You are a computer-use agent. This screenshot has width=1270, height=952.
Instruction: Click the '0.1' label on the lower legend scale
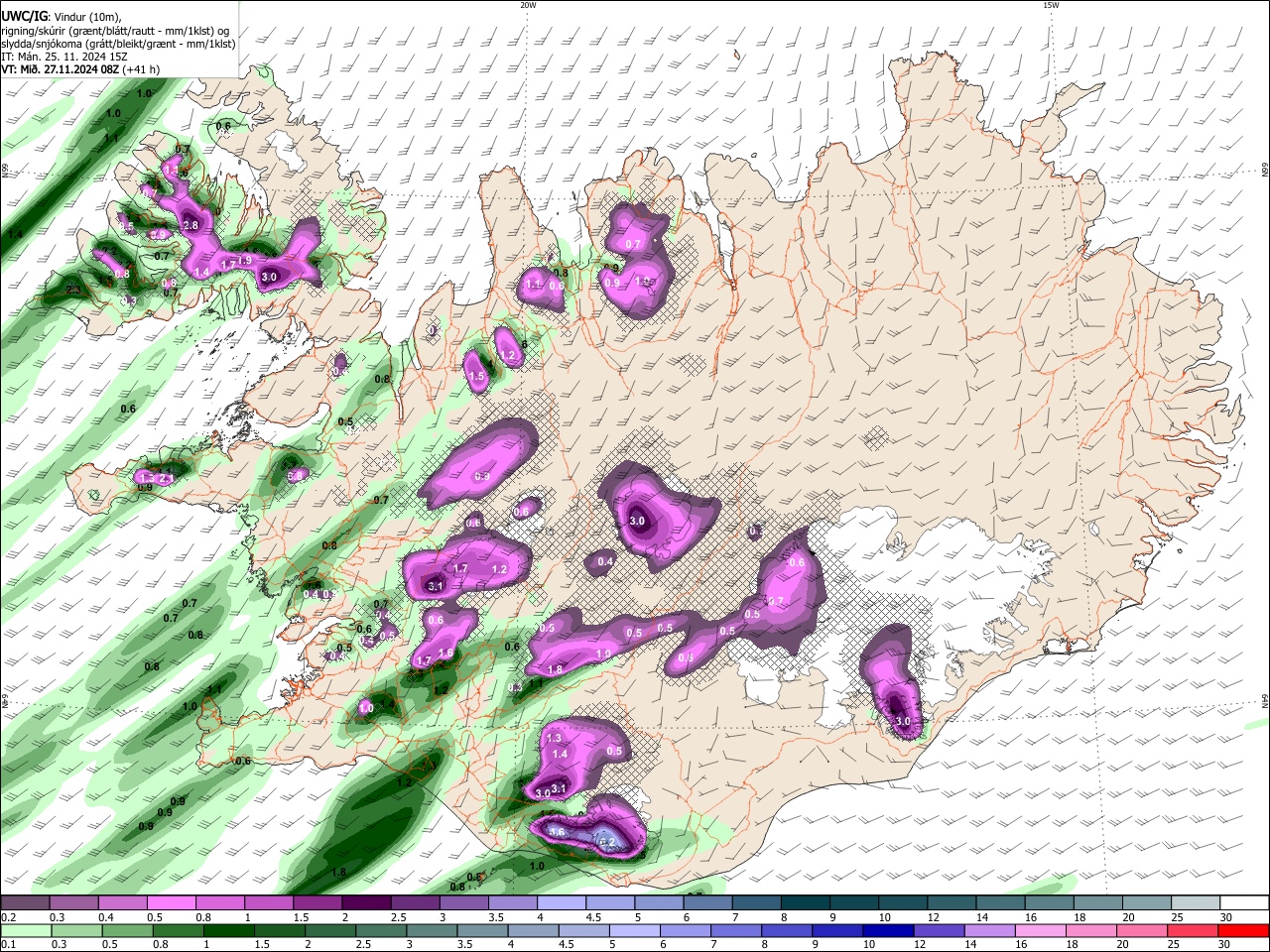click(x=8, y=944)
